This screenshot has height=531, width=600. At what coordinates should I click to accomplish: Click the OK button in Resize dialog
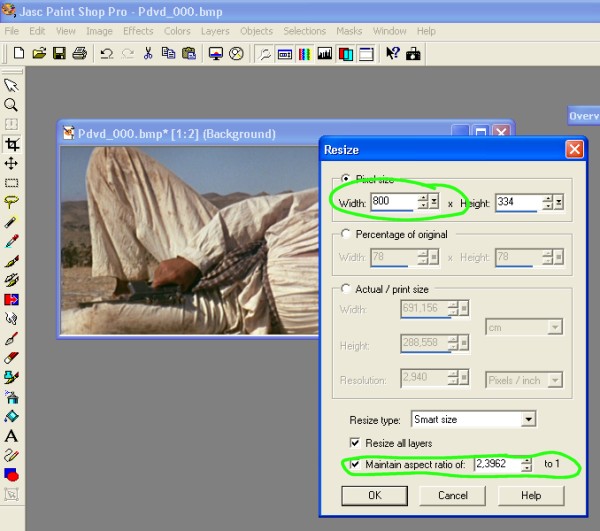point(374,495)
